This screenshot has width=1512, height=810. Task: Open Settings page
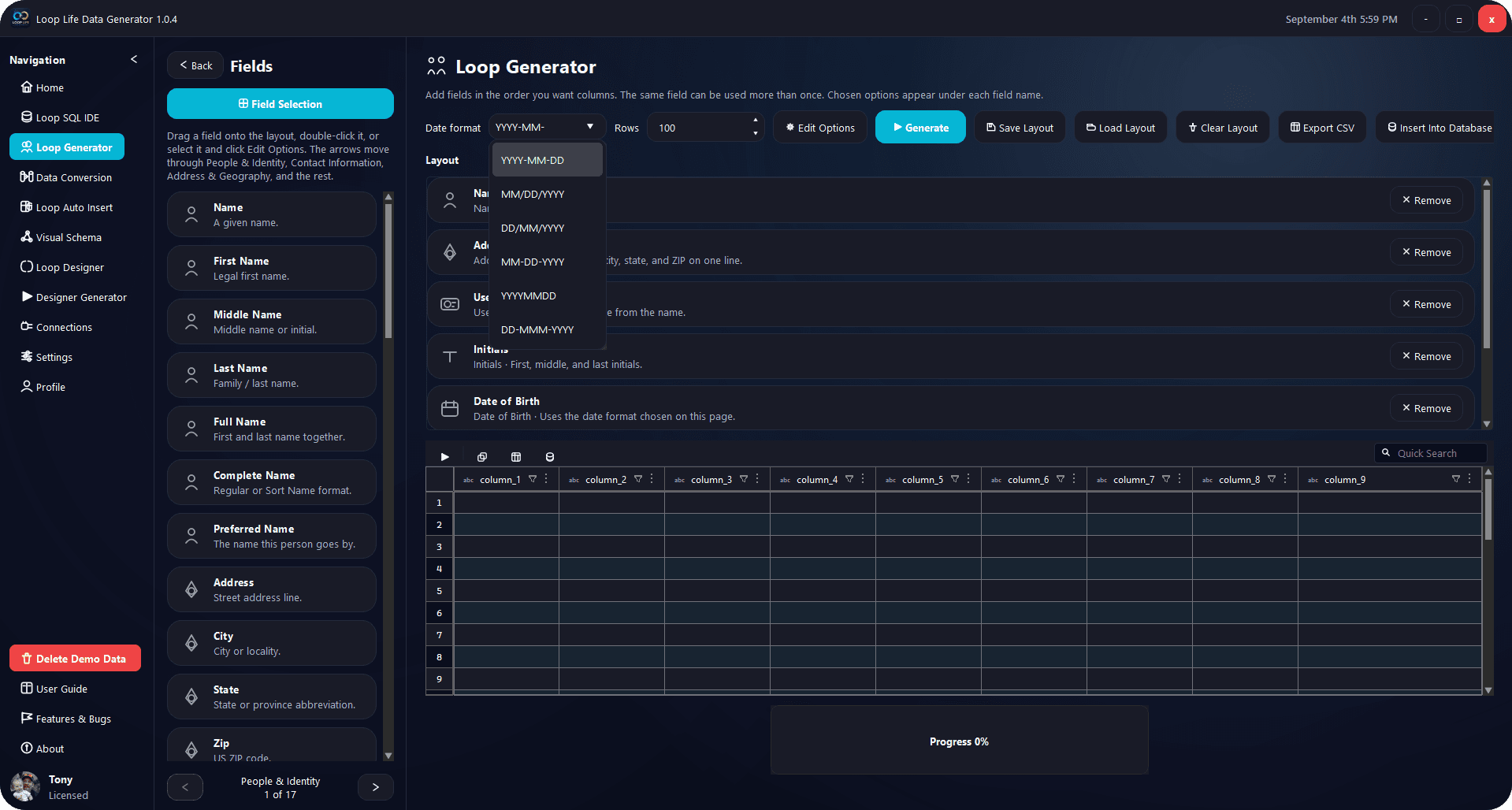pos(46,357)
